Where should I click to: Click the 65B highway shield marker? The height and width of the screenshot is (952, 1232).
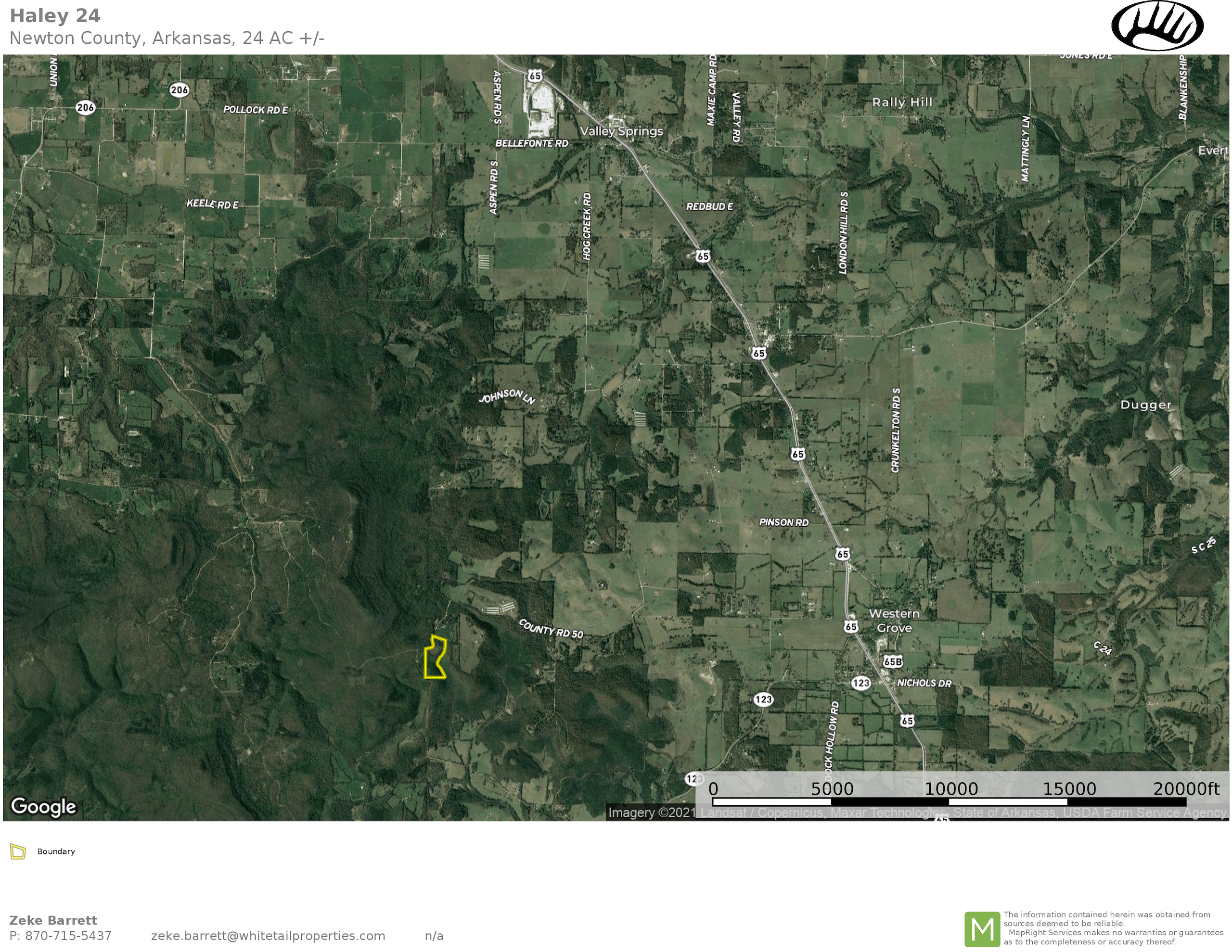point(893,661)
